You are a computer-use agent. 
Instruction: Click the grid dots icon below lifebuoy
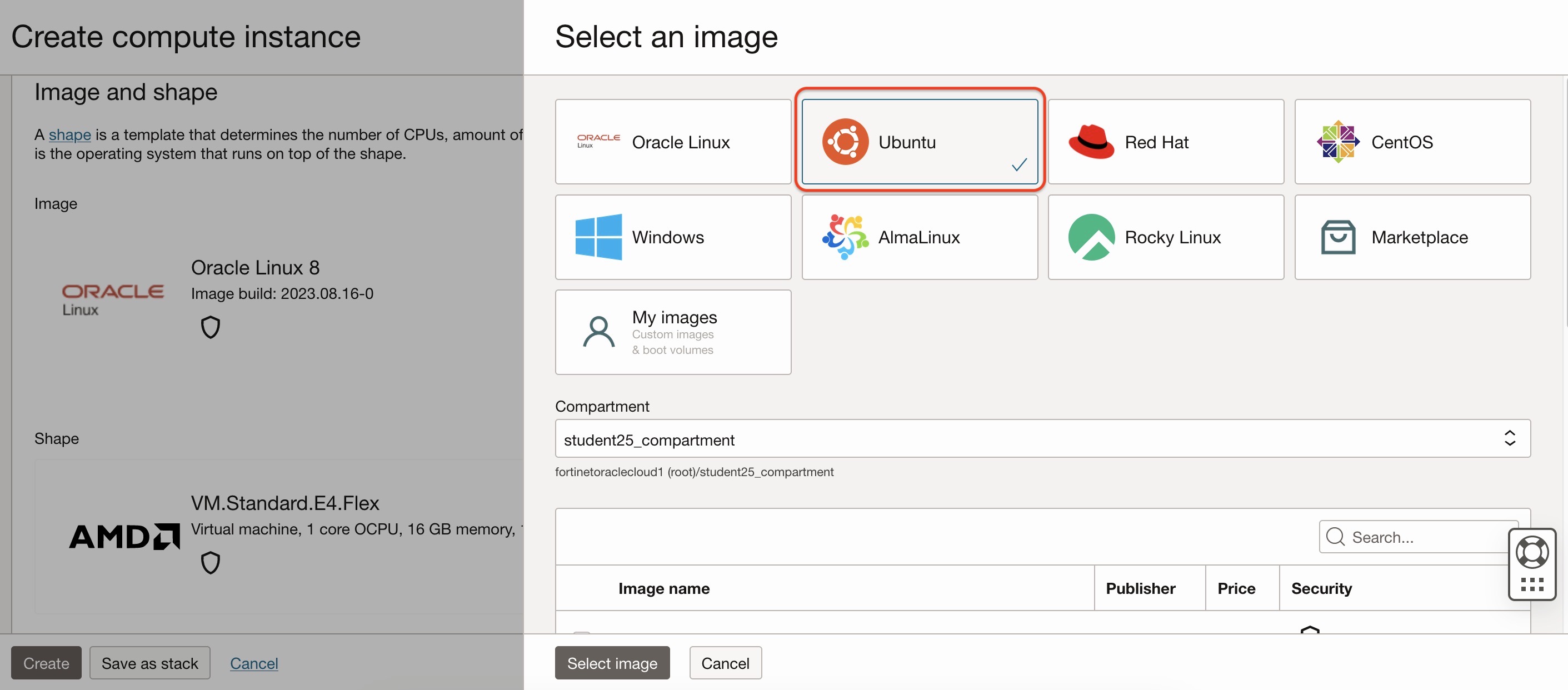point(1531,585)
